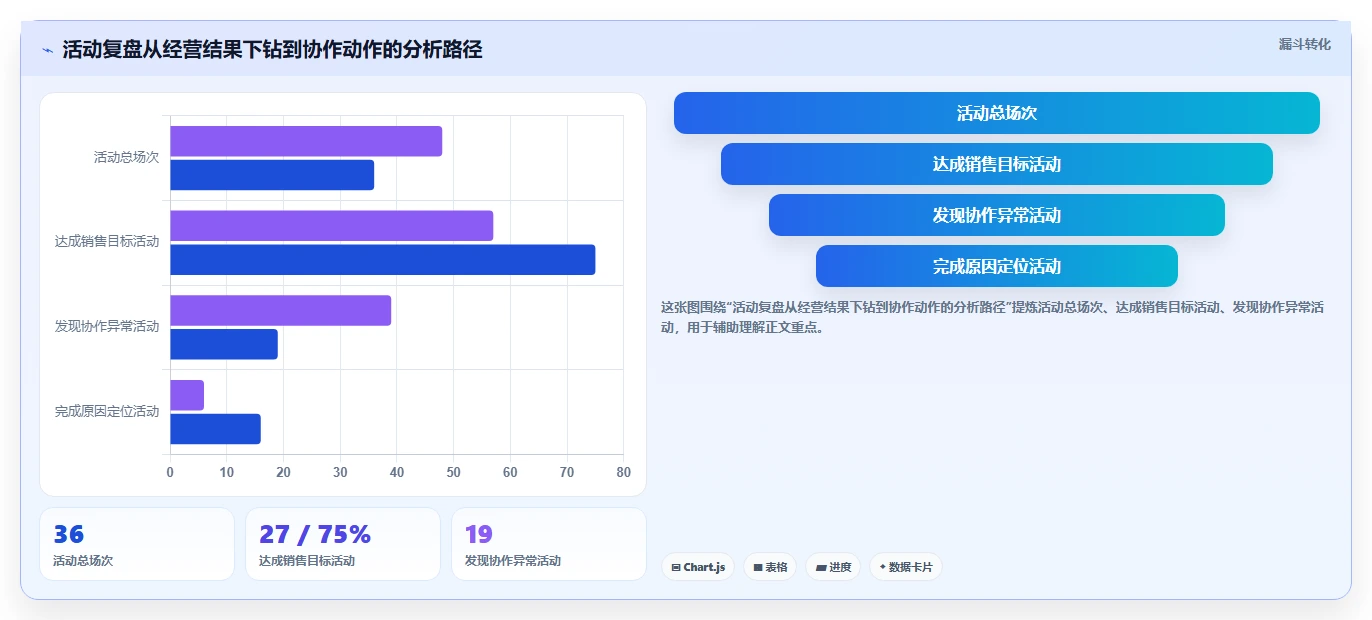Click the 数据卡片 chip
Viewport: 1372px width, 620px height.
pos(906,567)
